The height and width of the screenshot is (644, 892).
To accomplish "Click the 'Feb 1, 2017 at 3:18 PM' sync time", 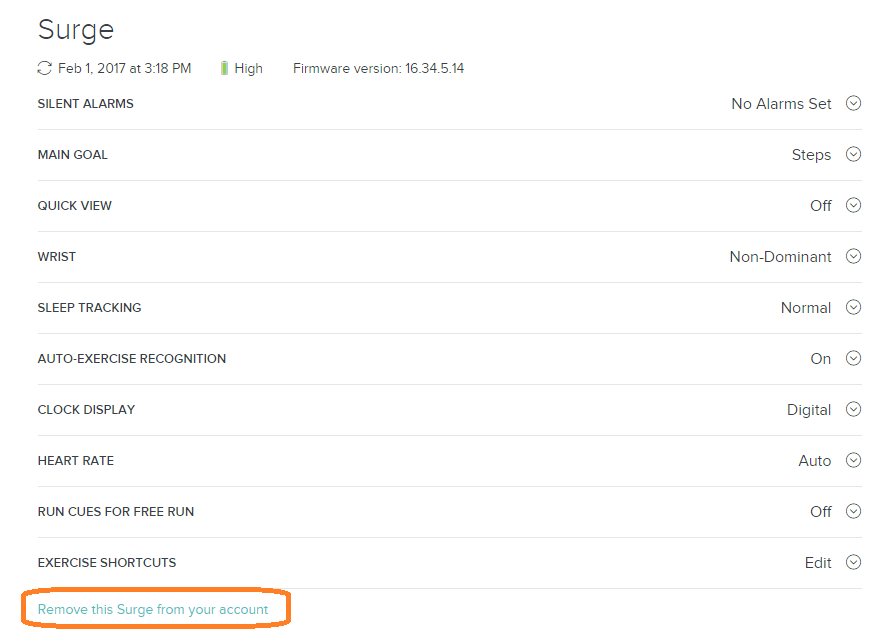I will 125,68.
